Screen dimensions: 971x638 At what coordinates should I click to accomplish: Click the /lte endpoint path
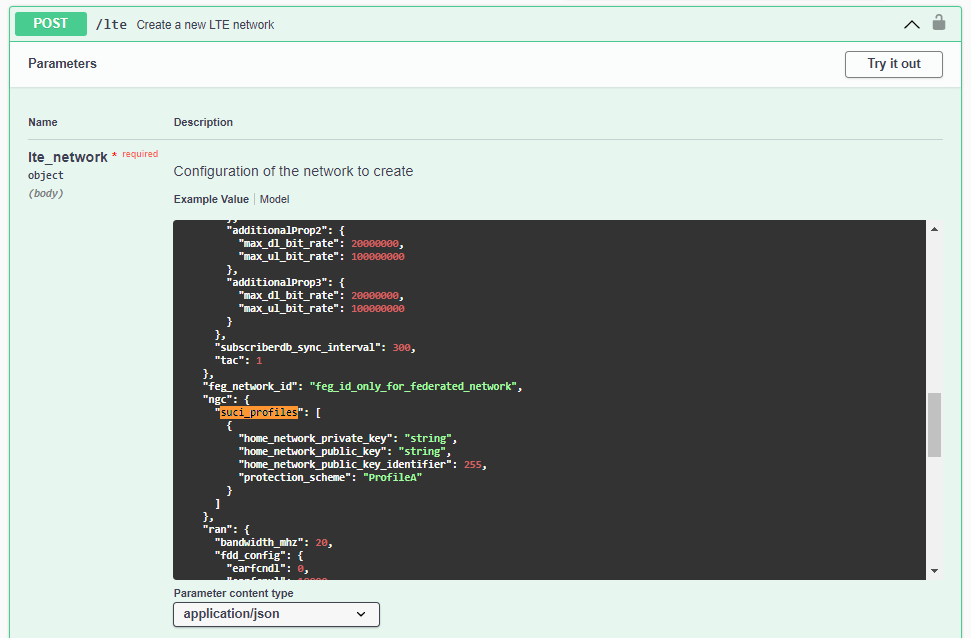[111, 24]
